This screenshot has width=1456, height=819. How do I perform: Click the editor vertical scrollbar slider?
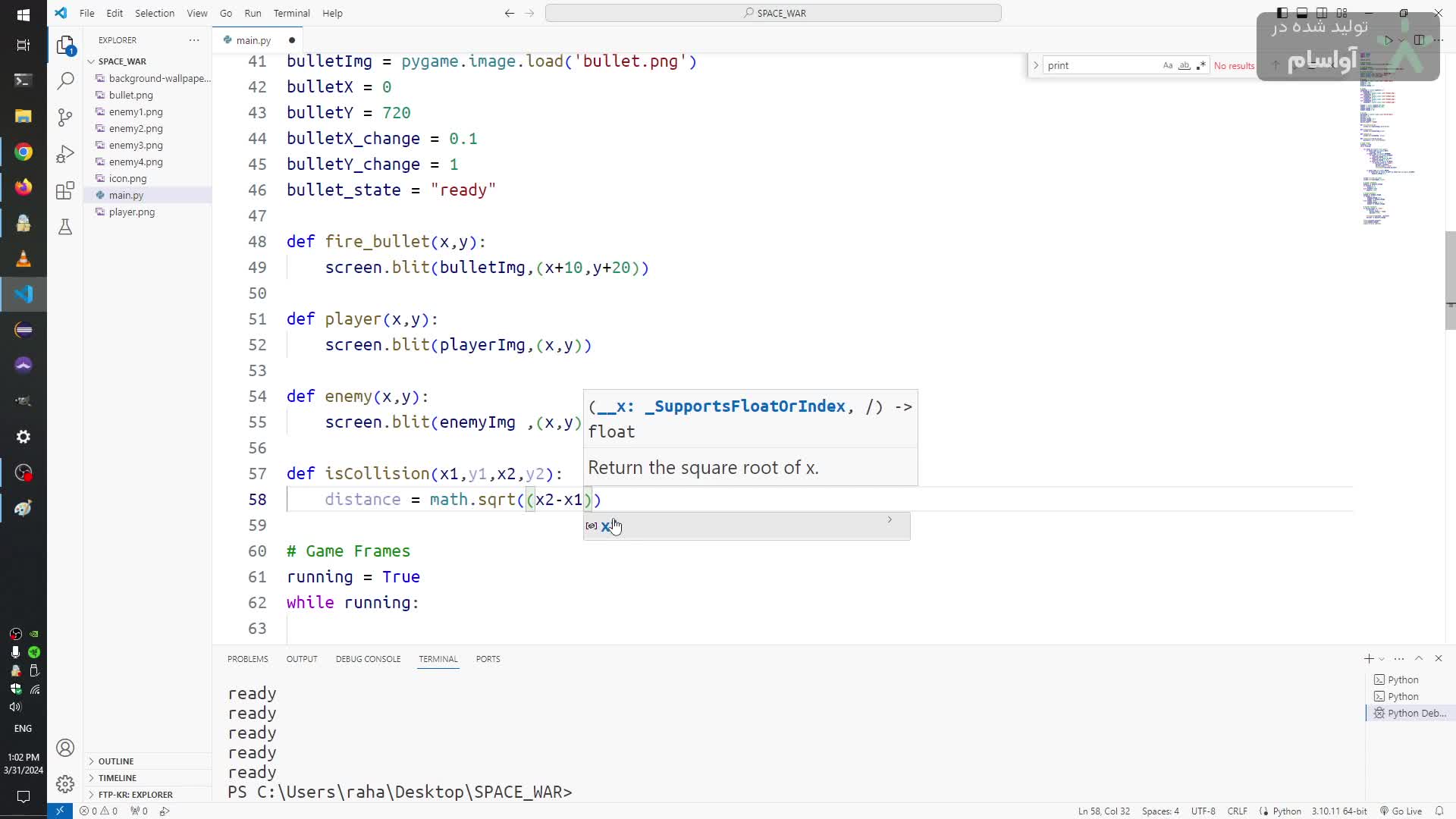click(1450, 281)
